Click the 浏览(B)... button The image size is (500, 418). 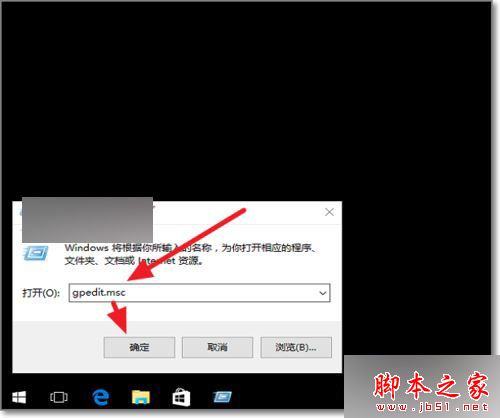(296, 347)
